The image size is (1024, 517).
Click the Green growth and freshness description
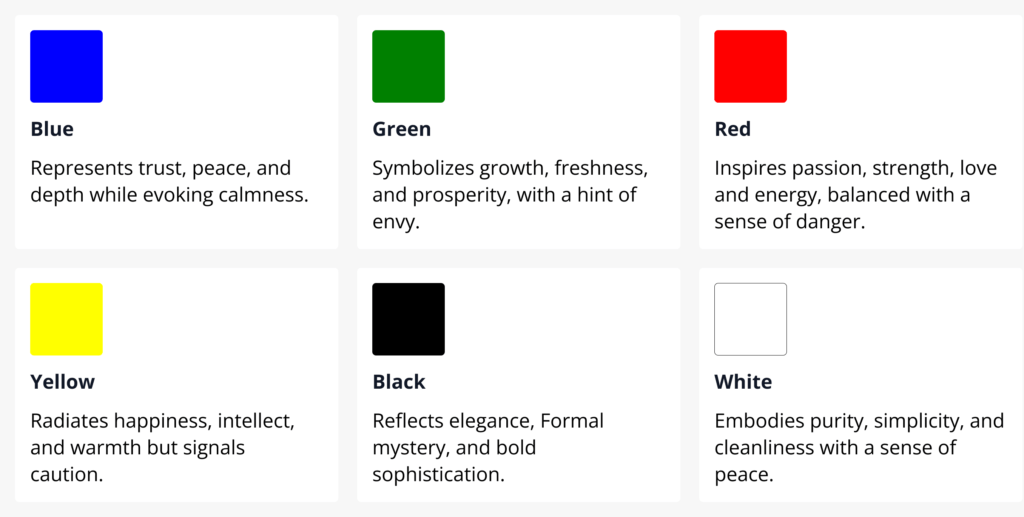click(510, 195)
